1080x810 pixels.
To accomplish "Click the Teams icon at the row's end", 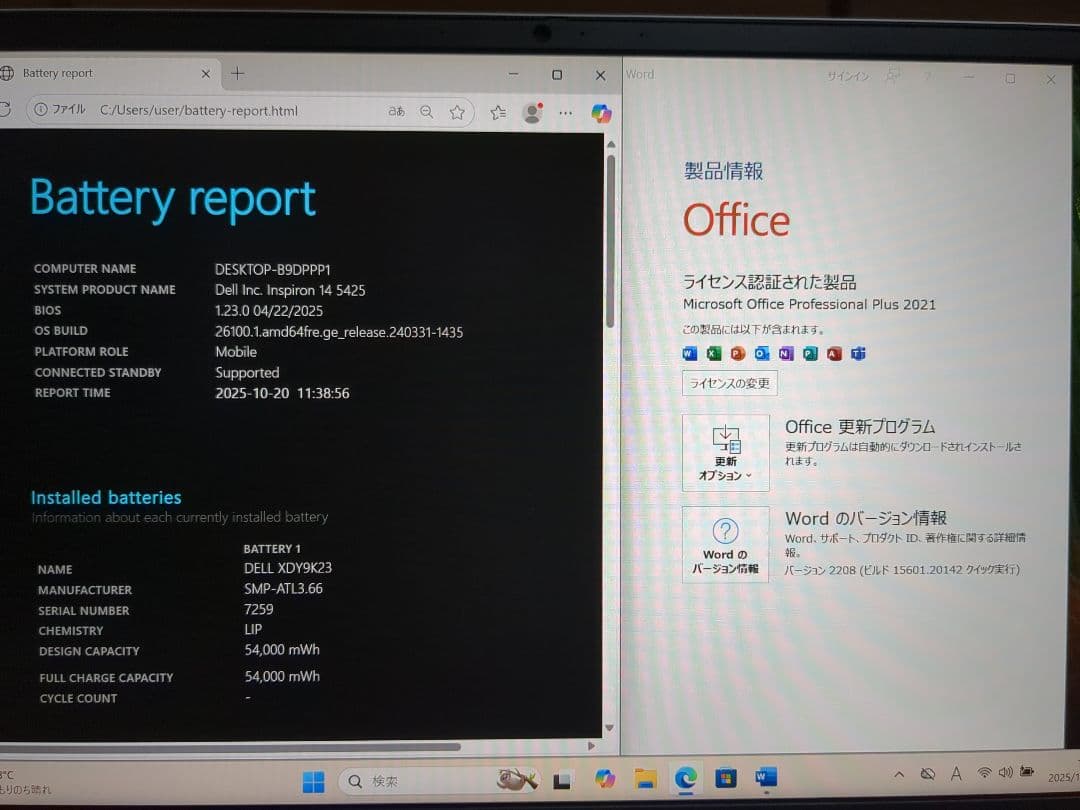I will point(858,353).
